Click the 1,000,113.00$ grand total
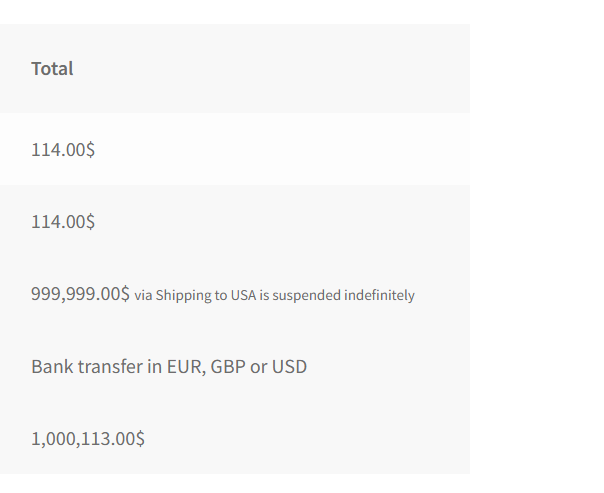Image resolution: width=604 pixels, height=493 pixels. tap(88, 439)
